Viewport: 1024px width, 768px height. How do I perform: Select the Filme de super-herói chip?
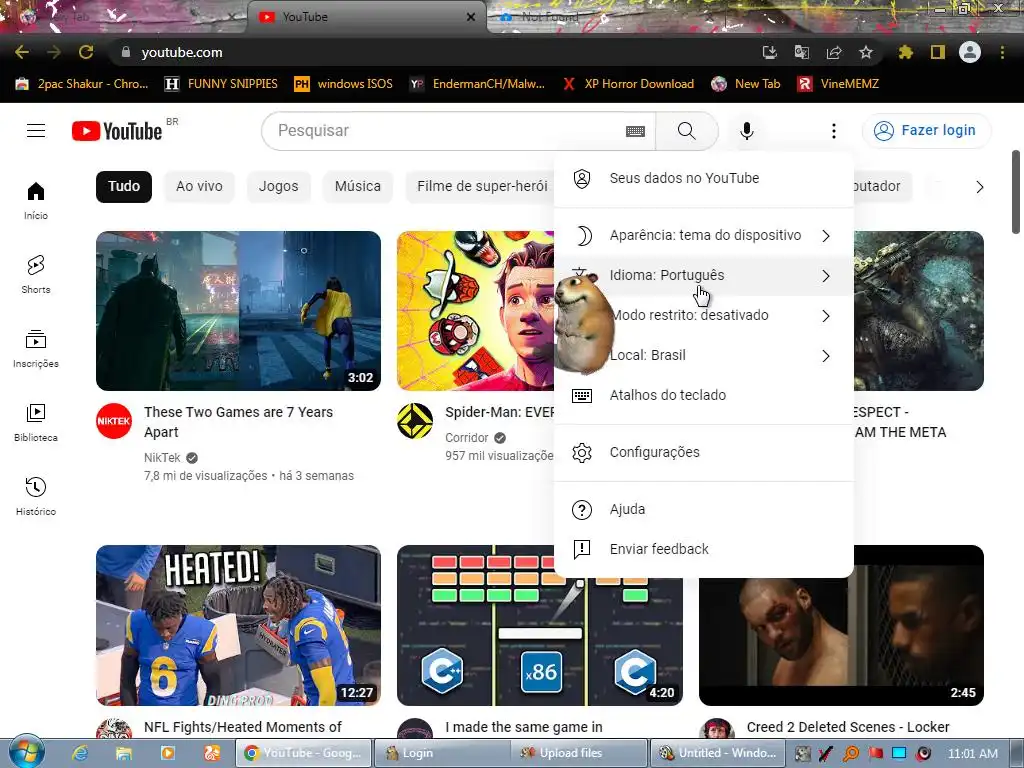[481, 187]
